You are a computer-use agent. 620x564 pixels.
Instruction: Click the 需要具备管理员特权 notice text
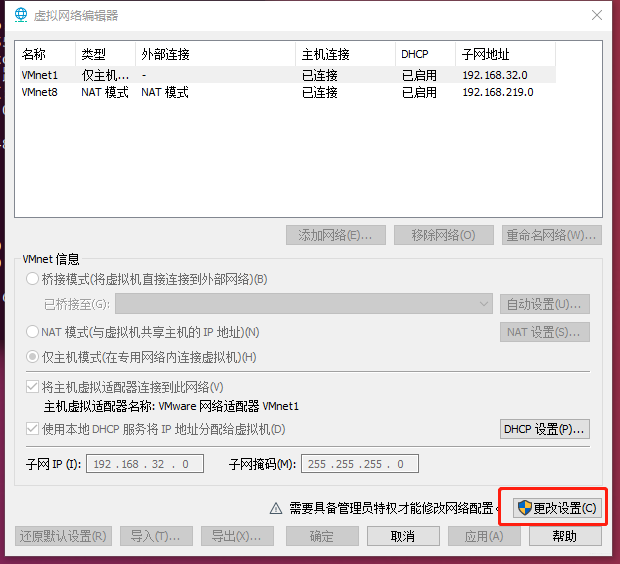pos(391,508)
